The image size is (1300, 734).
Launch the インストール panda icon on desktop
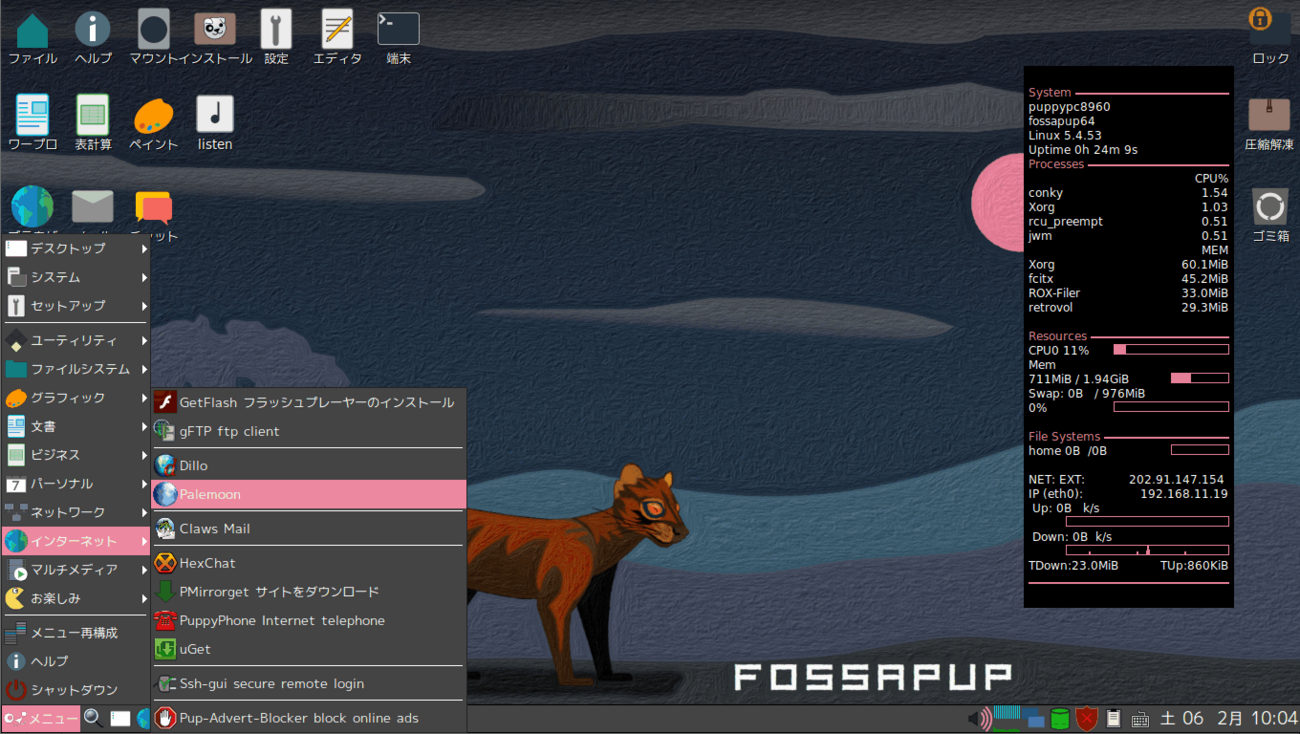[215, 29]
